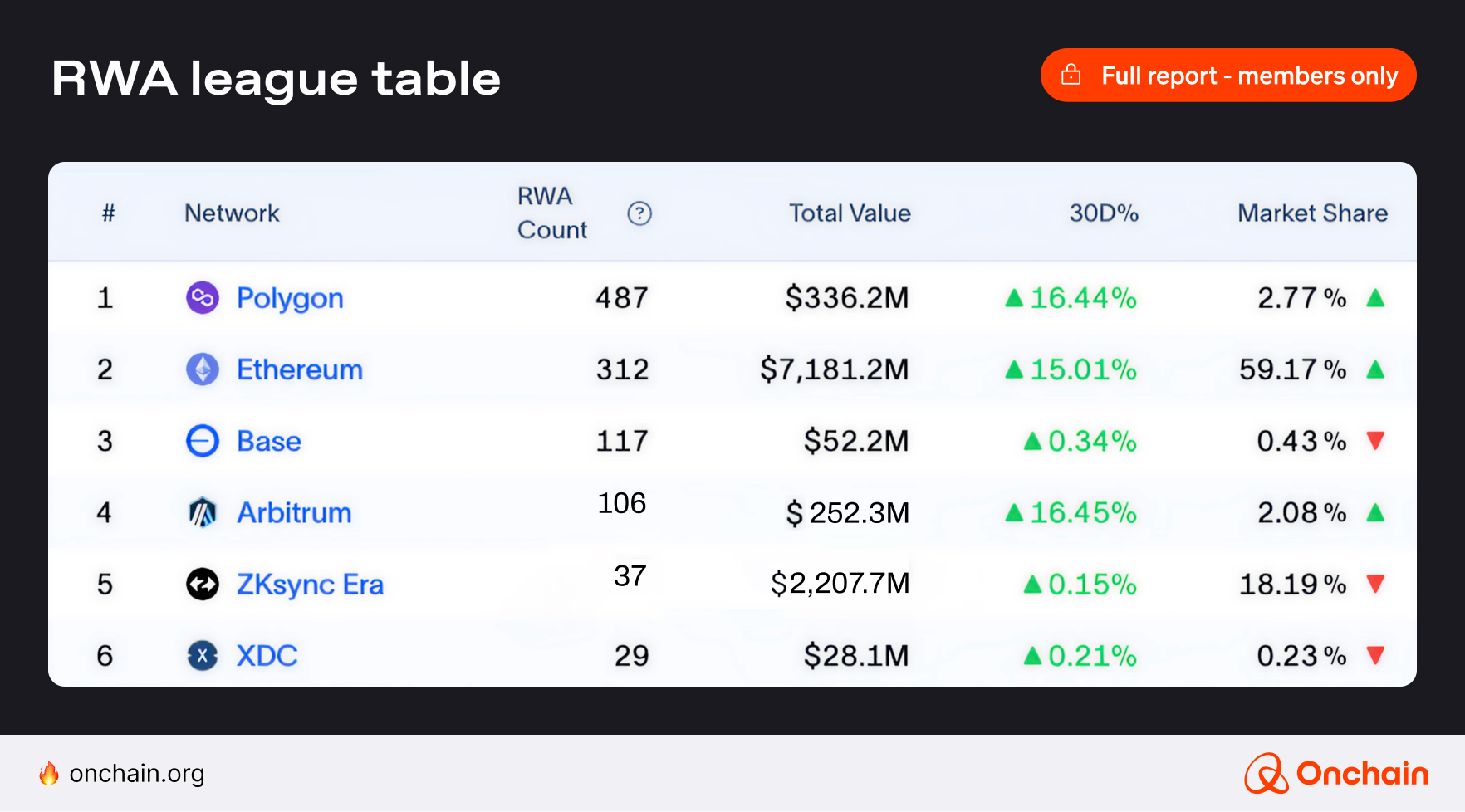Viewport: 1465px width, 812px height.
Task: Click the Onchain brand logo
Action: pos(1335,773)
